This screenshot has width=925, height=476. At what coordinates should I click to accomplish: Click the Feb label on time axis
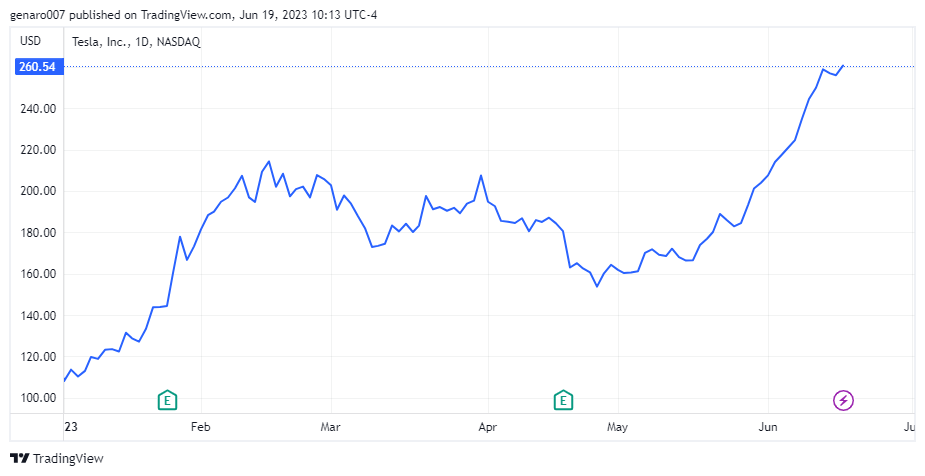[x=201, y=427]
